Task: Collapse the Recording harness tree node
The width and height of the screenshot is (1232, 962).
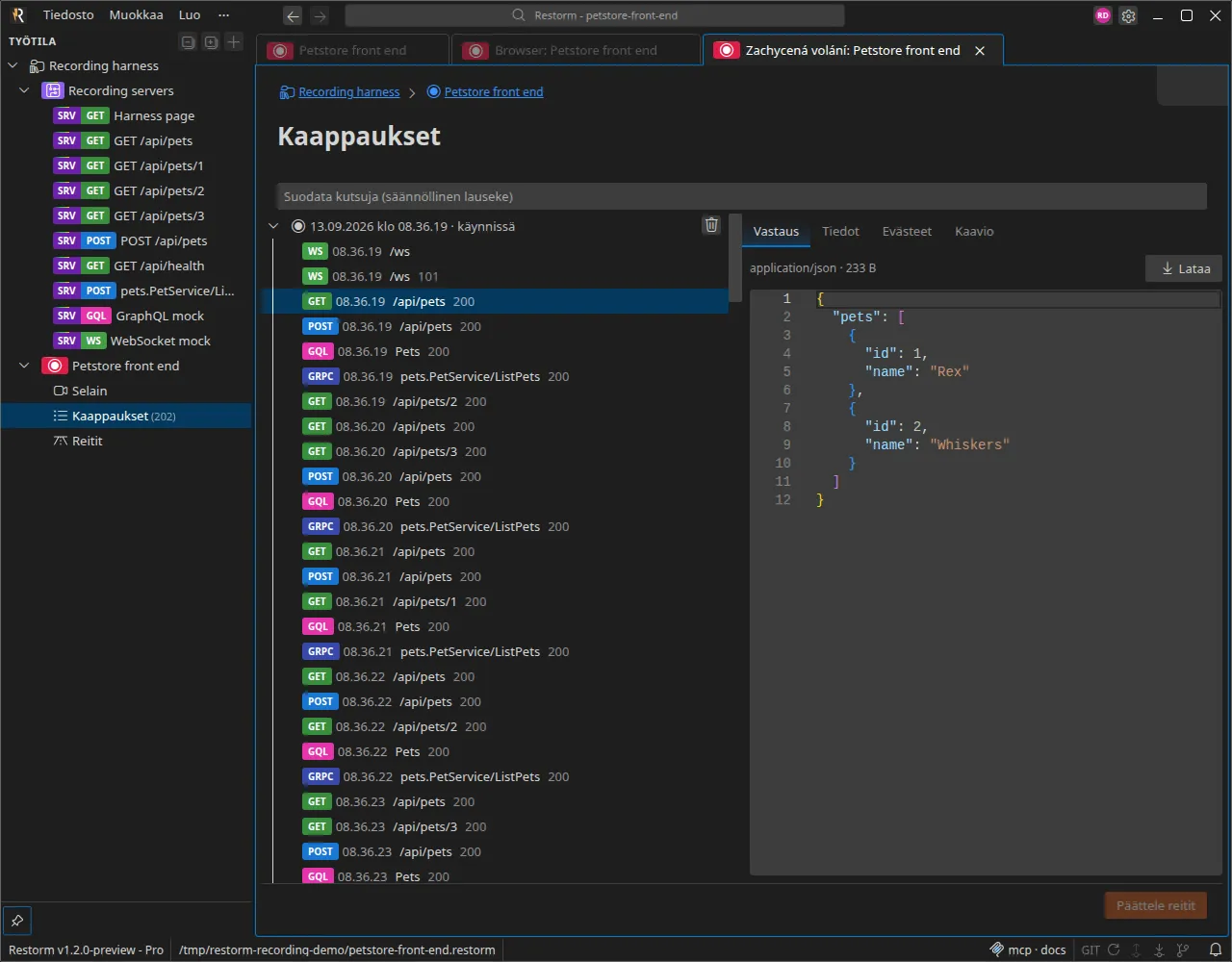Action: 13,65
